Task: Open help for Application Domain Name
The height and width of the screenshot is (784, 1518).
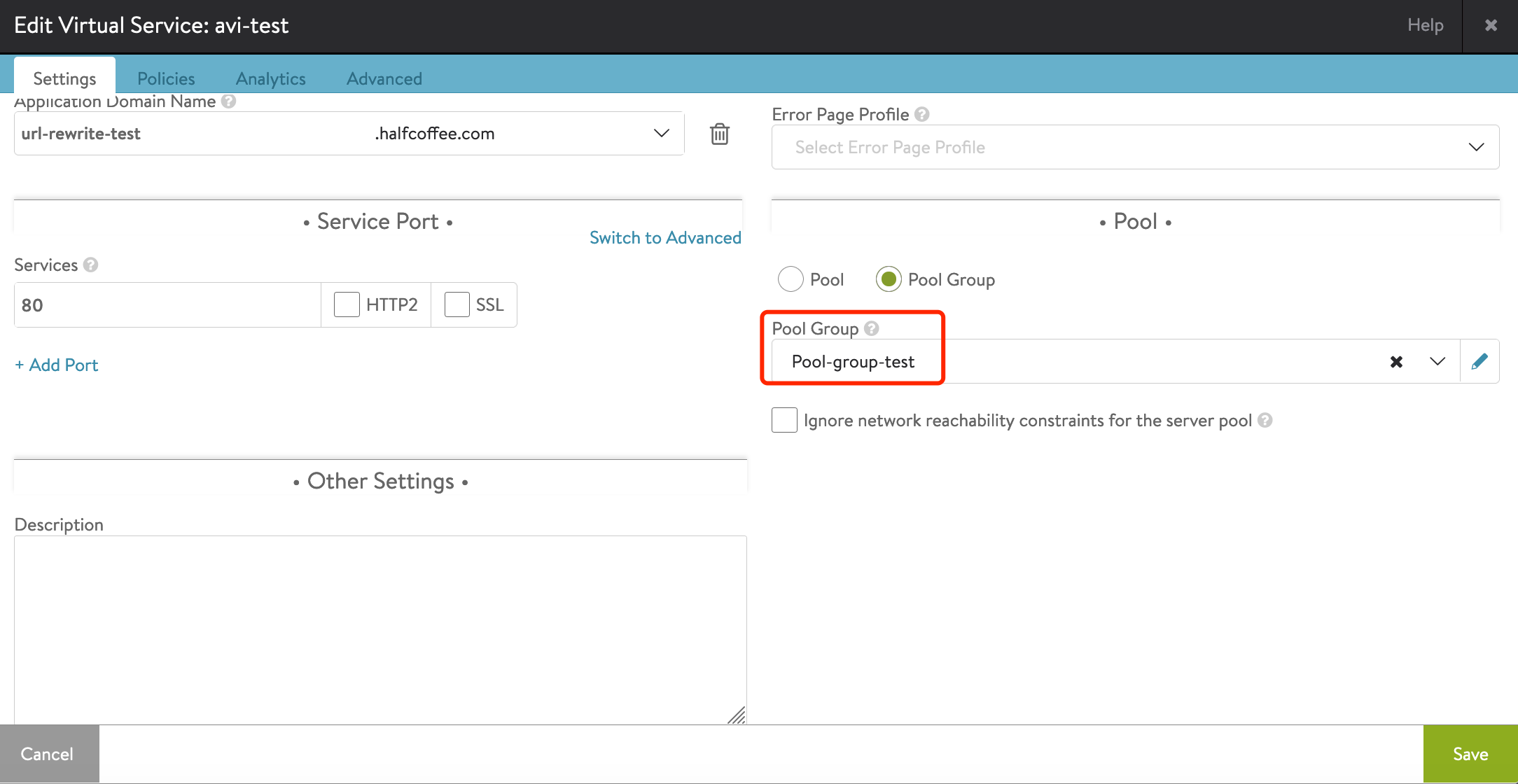Action: (228, 101)
